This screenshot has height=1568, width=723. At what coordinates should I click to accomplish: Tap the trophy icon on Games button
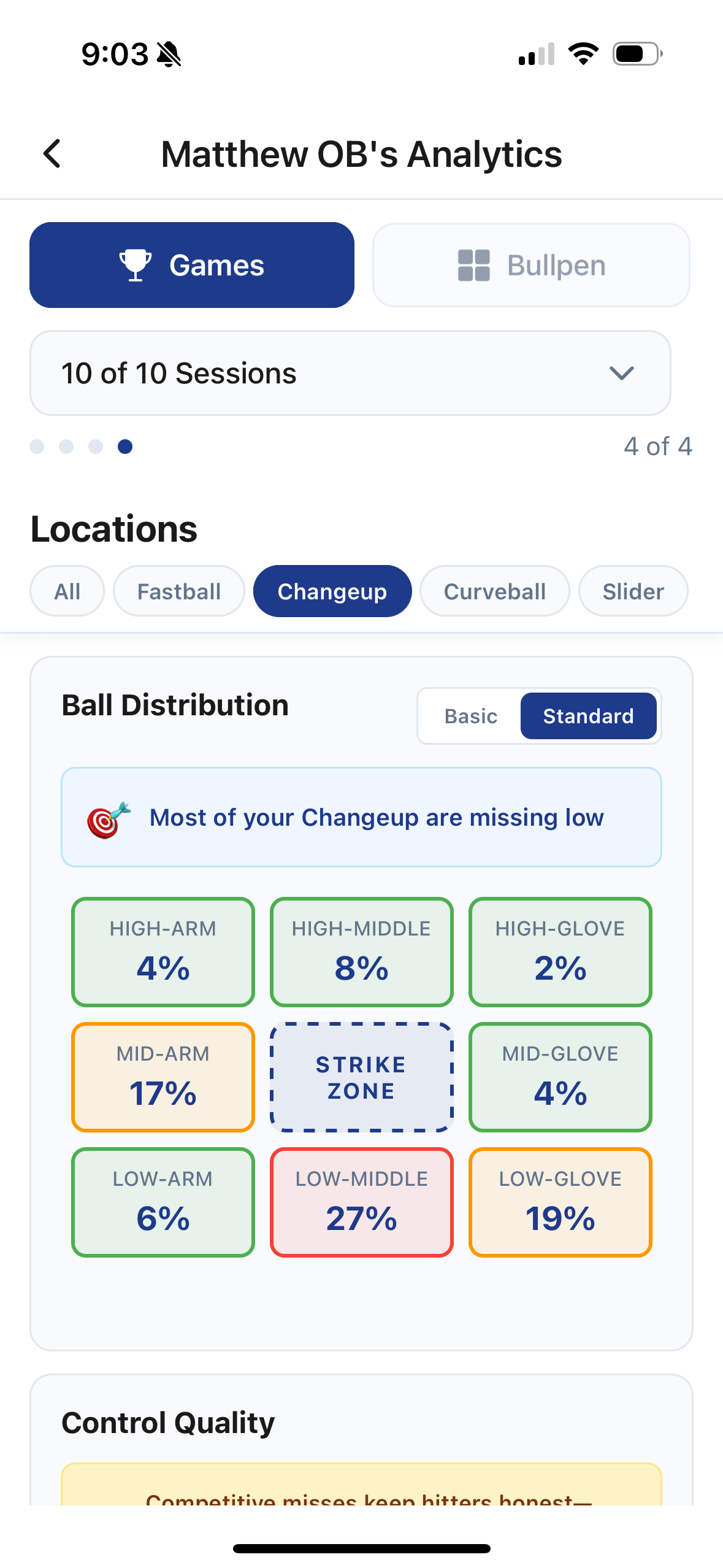(134, 264)
